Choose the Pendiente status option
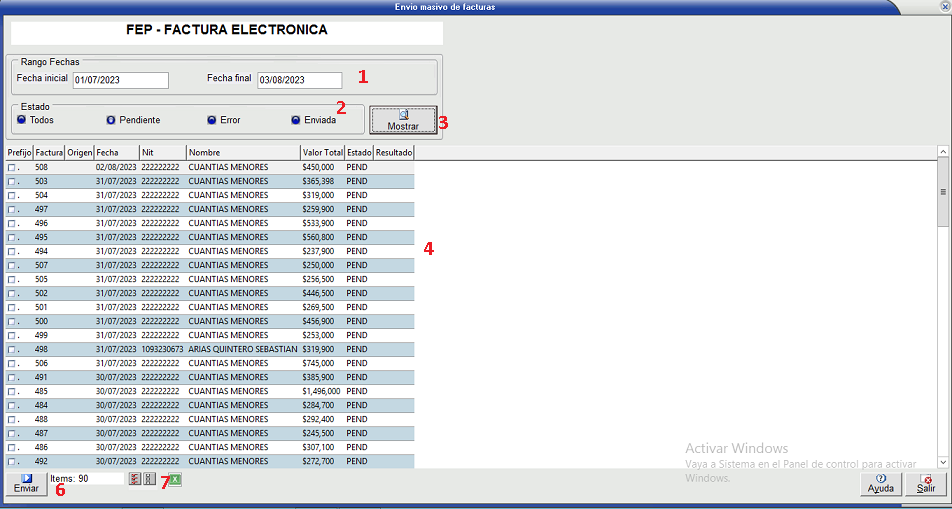Viewport: 952px width, 509px height. tap(111, 120)
